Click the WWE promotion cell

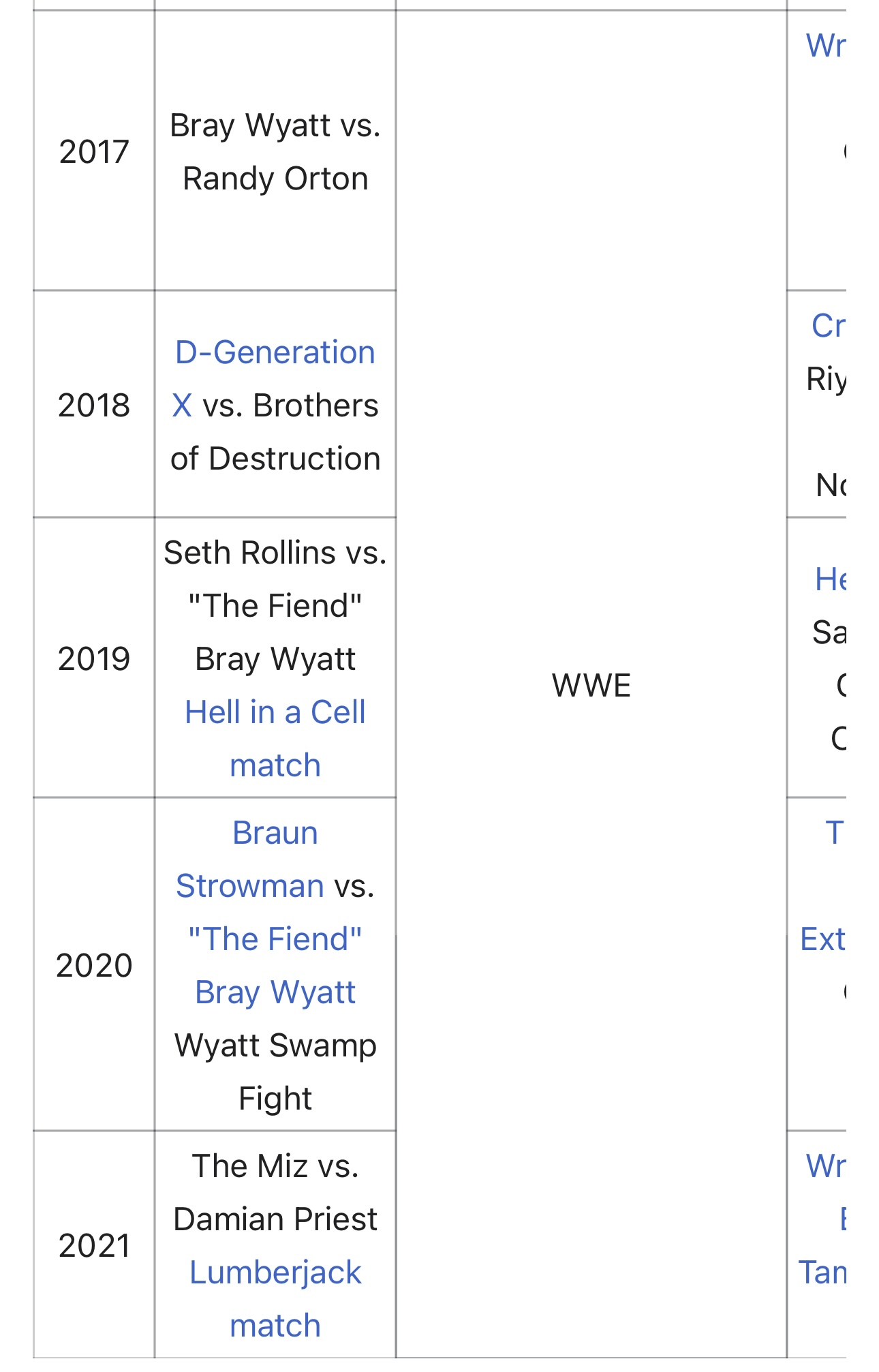(x=591, y=685)
